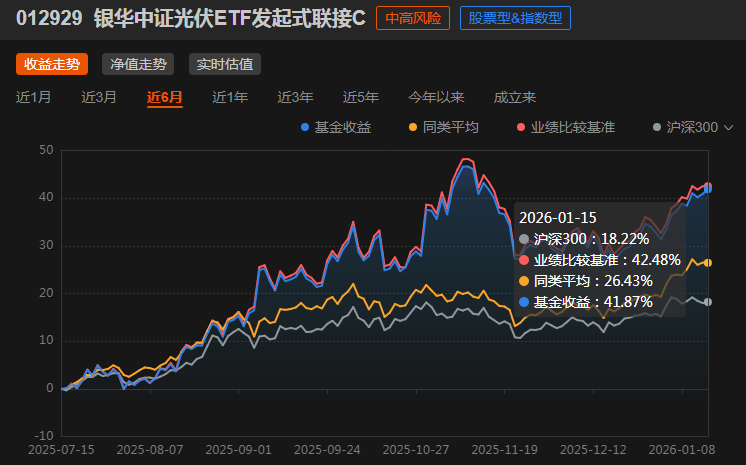Click the x-axis label 2025-10-27
746x465 pixels.
point(416,450)
